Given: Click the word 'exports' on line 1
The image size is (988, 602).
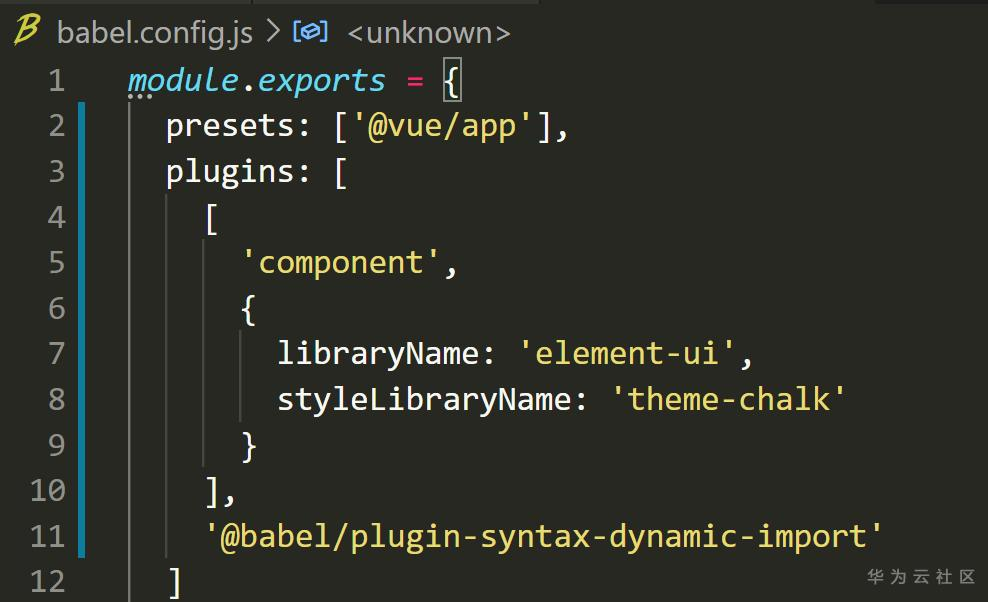Looking at the screenshot, I should click(x=321, y=82).
